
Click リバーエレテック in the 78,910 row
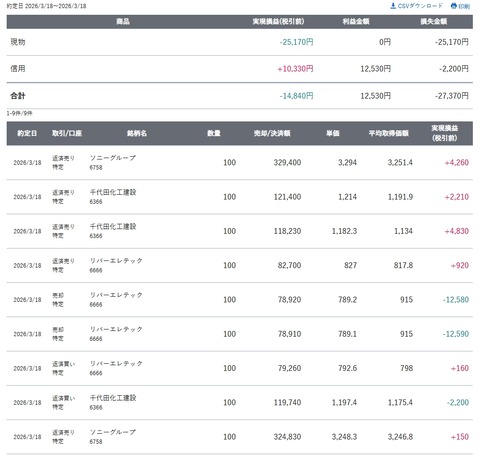click(116, 329)
